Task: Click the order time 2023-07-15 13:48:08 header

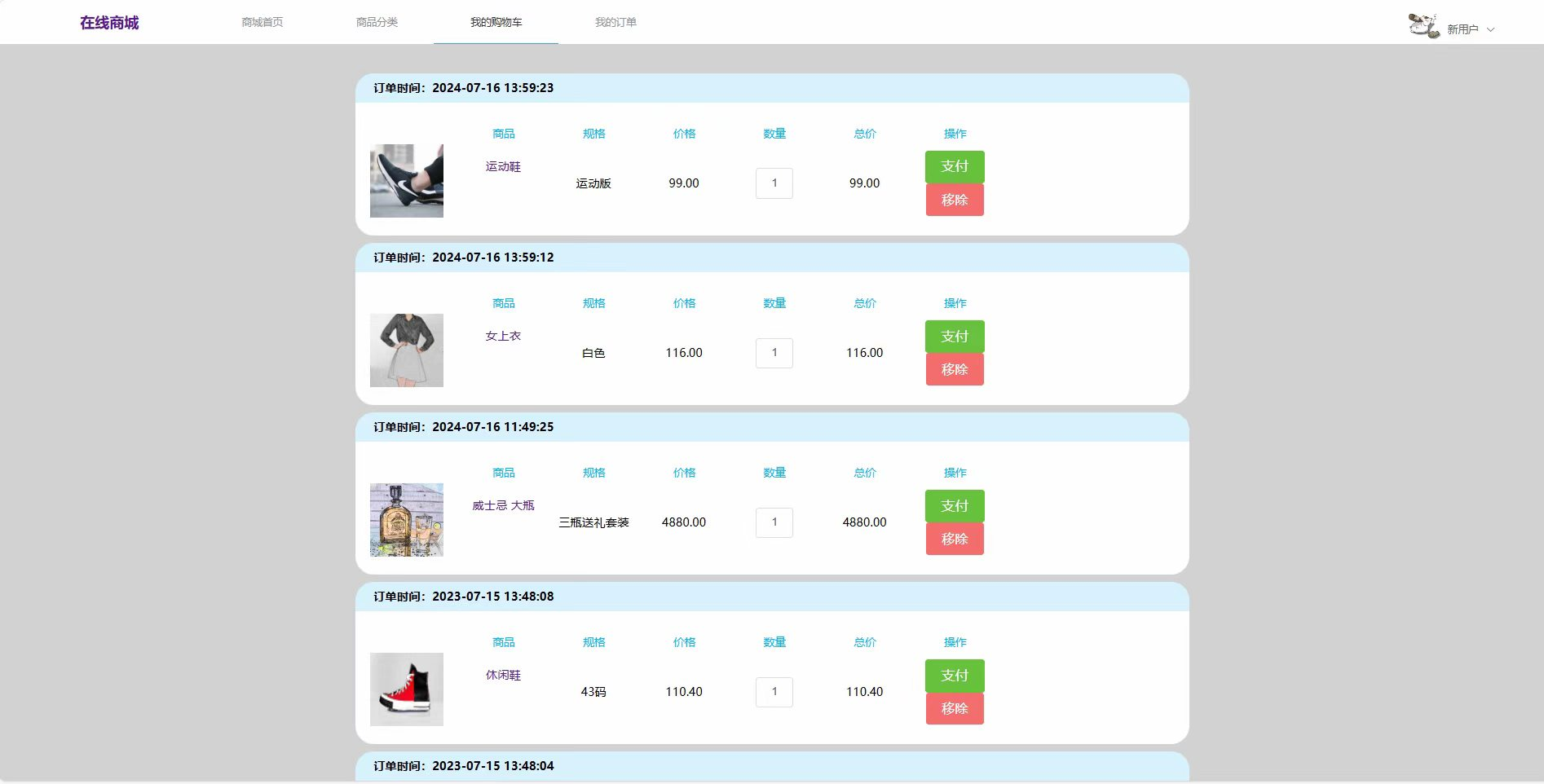Action: tap(772, 597)
